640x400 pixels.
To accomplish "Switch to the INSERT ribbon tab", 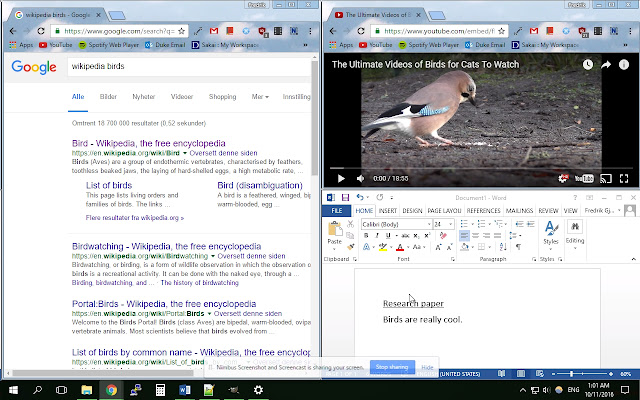I will click(386, 211).
